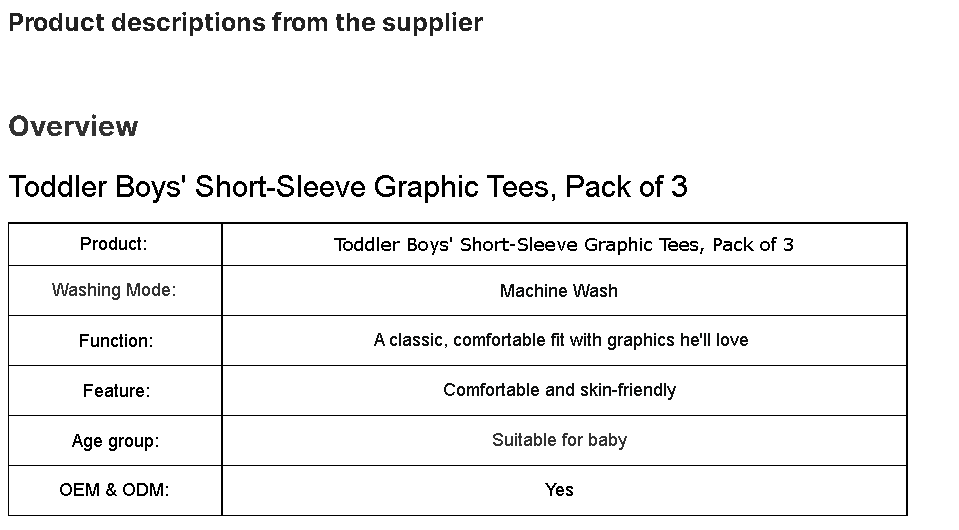Viewport: 959px width, 530px height.
Task: Select the 'Comfortable and skin-friendly' cell
Action: click(564, 391)
